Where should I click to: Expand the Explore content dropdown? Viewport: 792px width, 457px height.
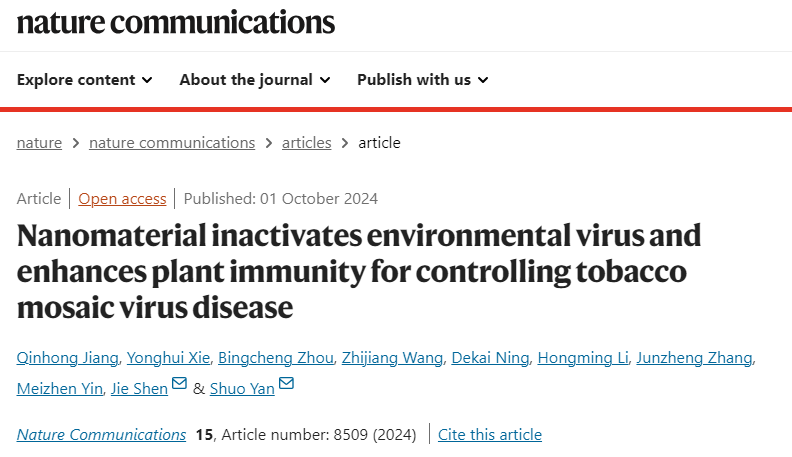84,80
